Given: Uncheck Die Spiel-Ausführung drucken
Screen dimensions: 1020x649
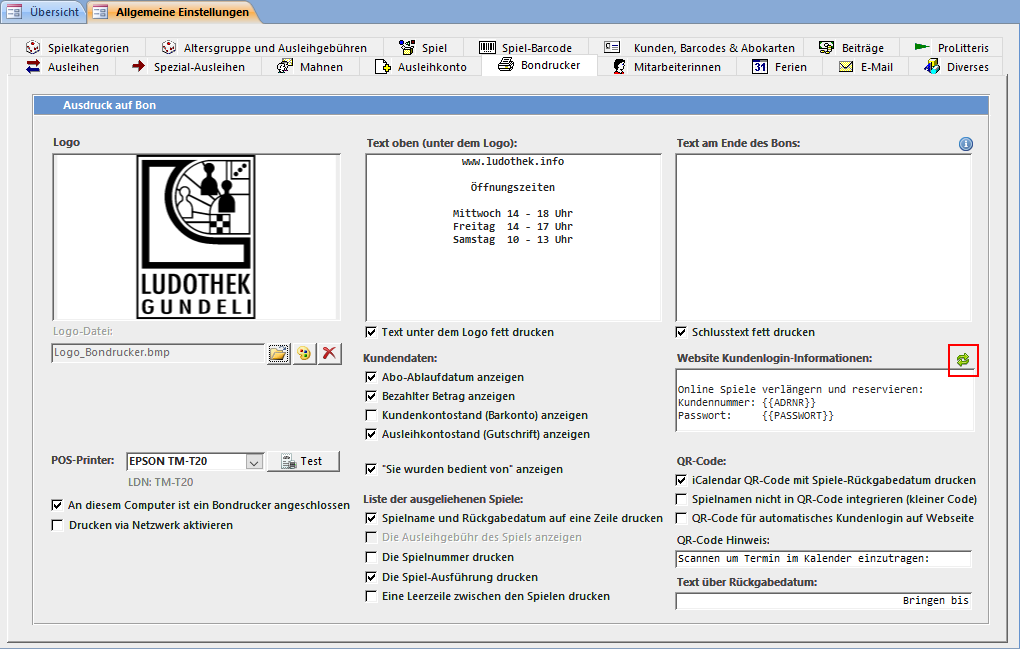Looking at the screenshot, I should click(371, 577).
